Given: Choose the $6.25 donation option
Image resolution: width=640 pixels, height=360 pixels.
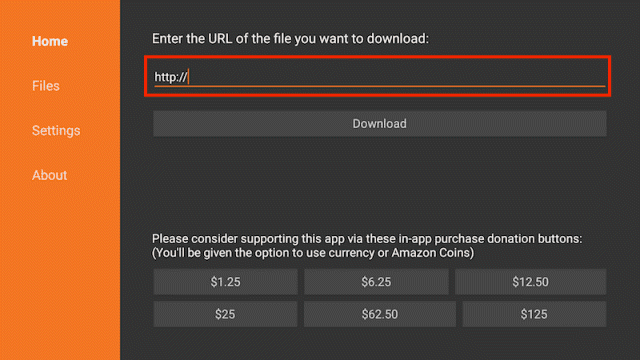Looking at the screenshot, I should click(x=376, y=282).
